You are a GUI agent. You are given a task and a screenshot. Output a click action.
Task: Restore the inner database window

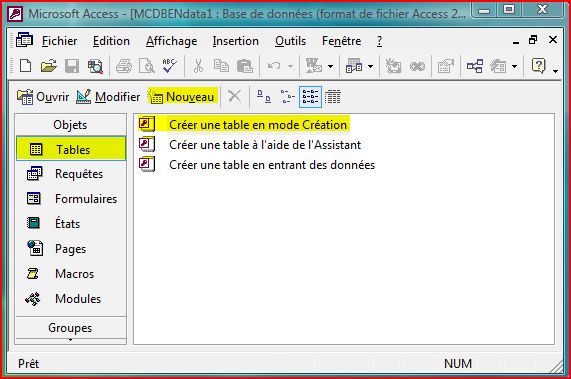pyautogui.click(x=533, y=40)
